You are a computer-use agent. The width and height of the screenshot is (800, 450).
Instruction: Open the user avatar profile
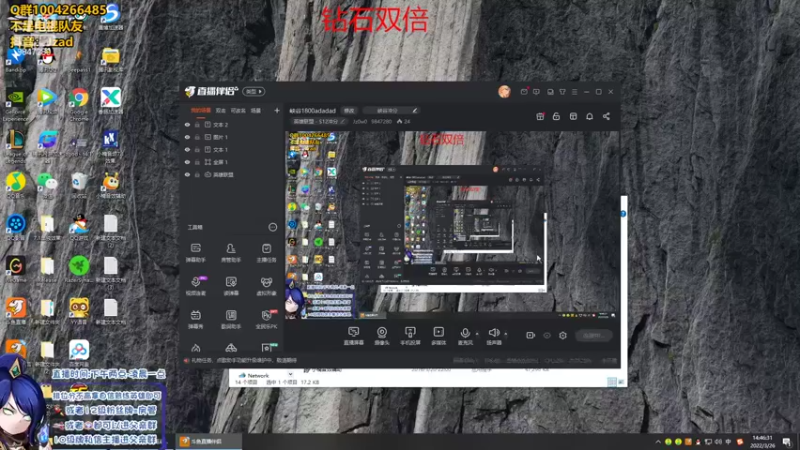tap(504, 92)
